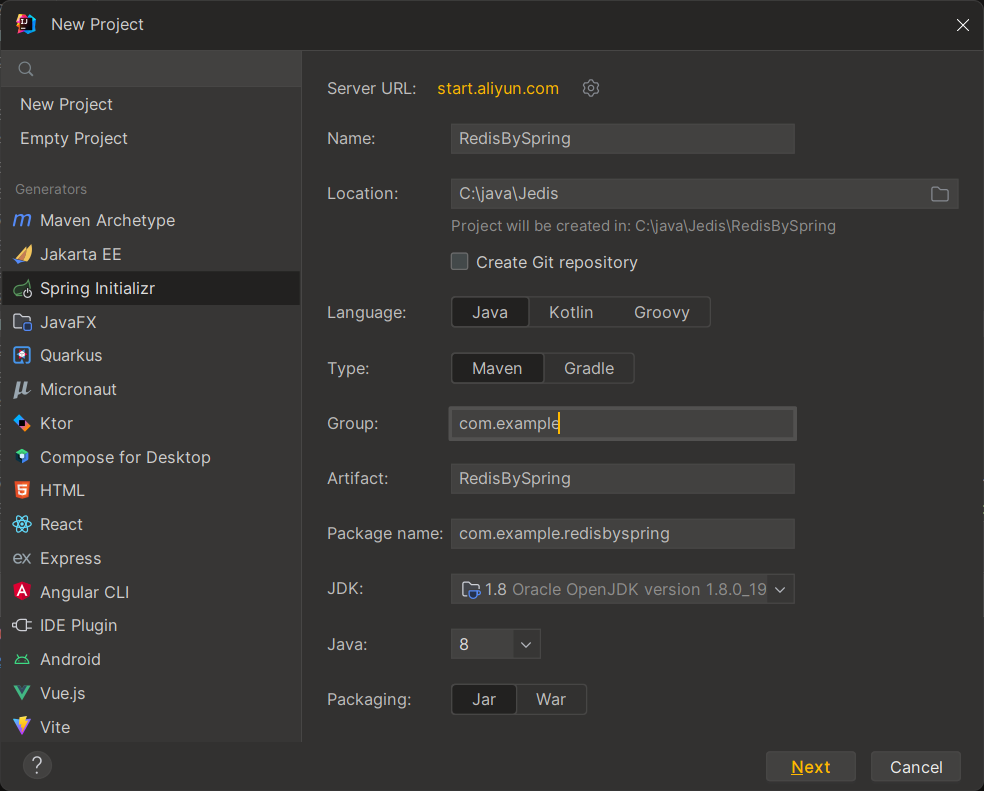Click the Vite lightning icon
Image resolution: width=984 pixels, height=791 pixels.
(x=22, y=726)
